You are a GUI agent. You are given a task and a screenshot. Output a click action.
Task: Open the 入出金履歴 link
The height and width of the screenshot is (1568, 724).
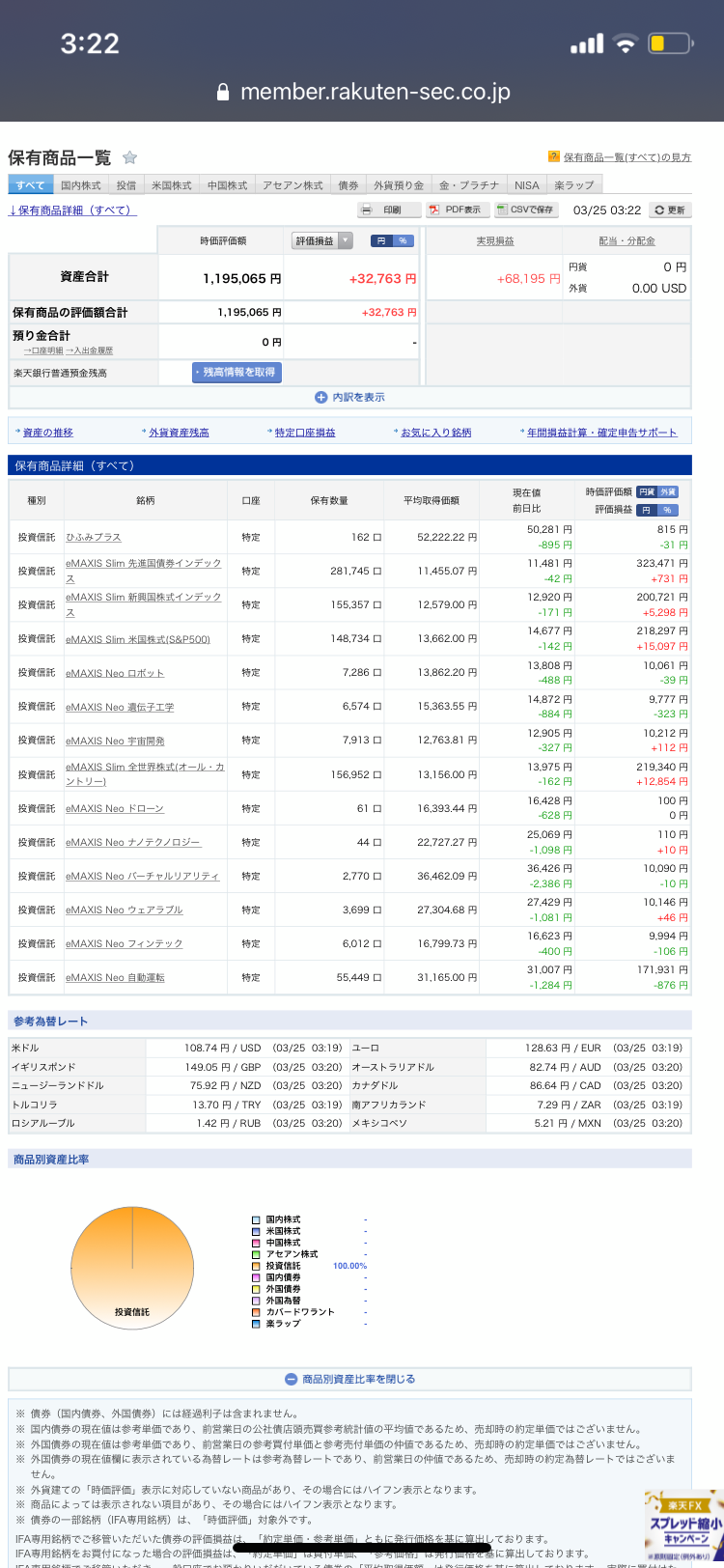pos(89,351)
